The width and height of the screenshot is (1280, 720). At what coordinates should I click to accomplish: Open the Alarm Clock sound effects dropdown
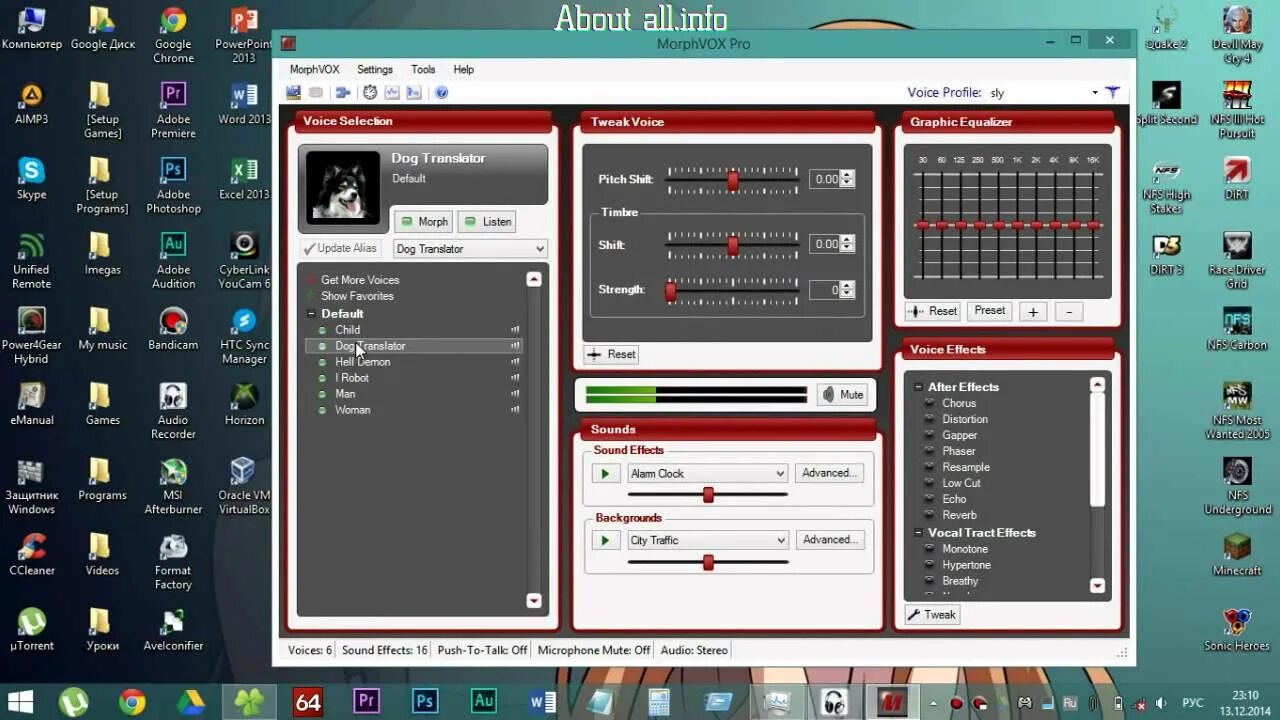[x=707, y=473]
